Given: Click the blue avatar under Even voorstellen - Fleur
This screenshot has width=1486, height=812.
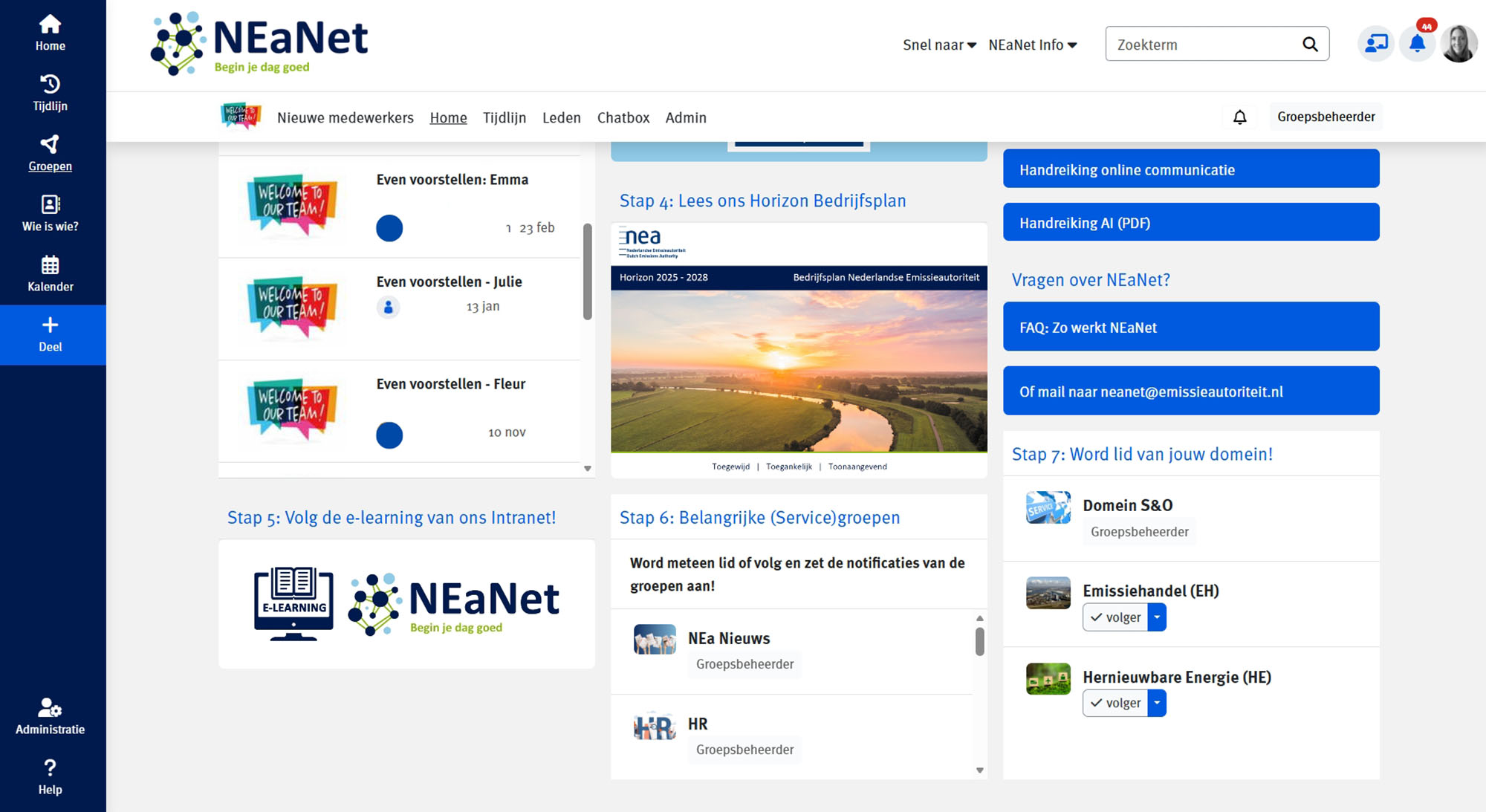Looking at the screenshot, I should point(389,435).
